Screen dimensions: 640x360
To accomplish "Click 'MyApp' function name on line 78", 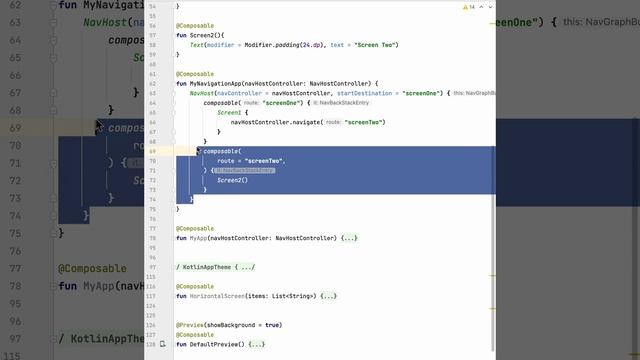I will (198, 238).
